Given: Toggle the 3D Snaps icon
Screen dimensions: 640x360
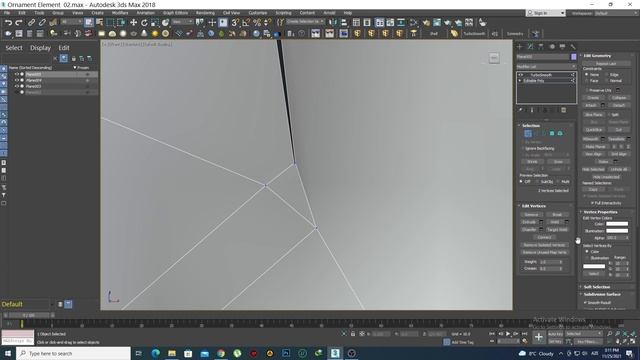Looking at the screenshot, I should 235,22.
